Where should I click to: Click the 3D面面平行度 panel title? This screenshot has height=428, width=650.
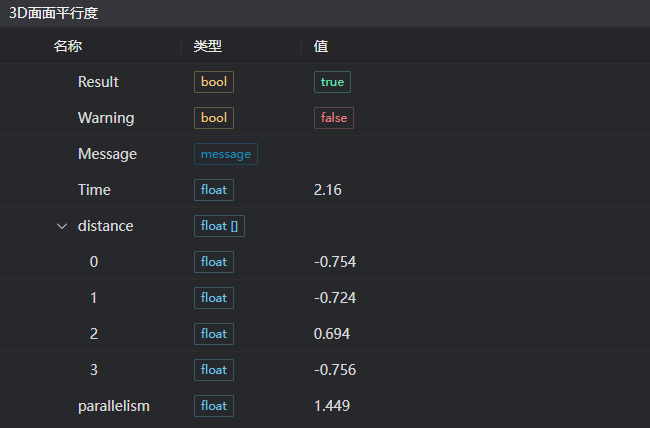pos(53,14)
